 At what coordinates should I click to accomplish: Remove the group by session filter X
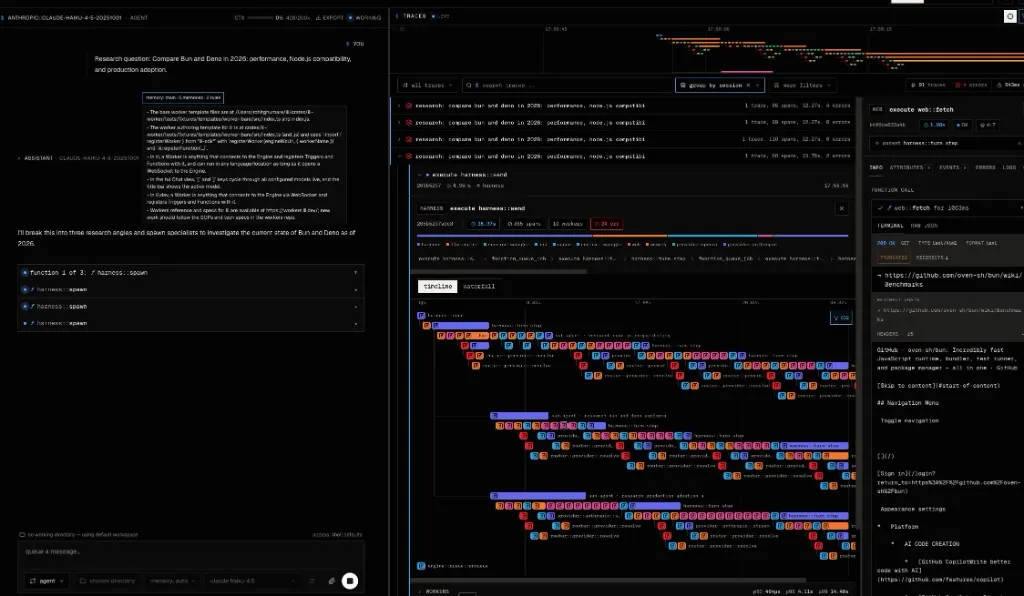(x=748, y=86)
